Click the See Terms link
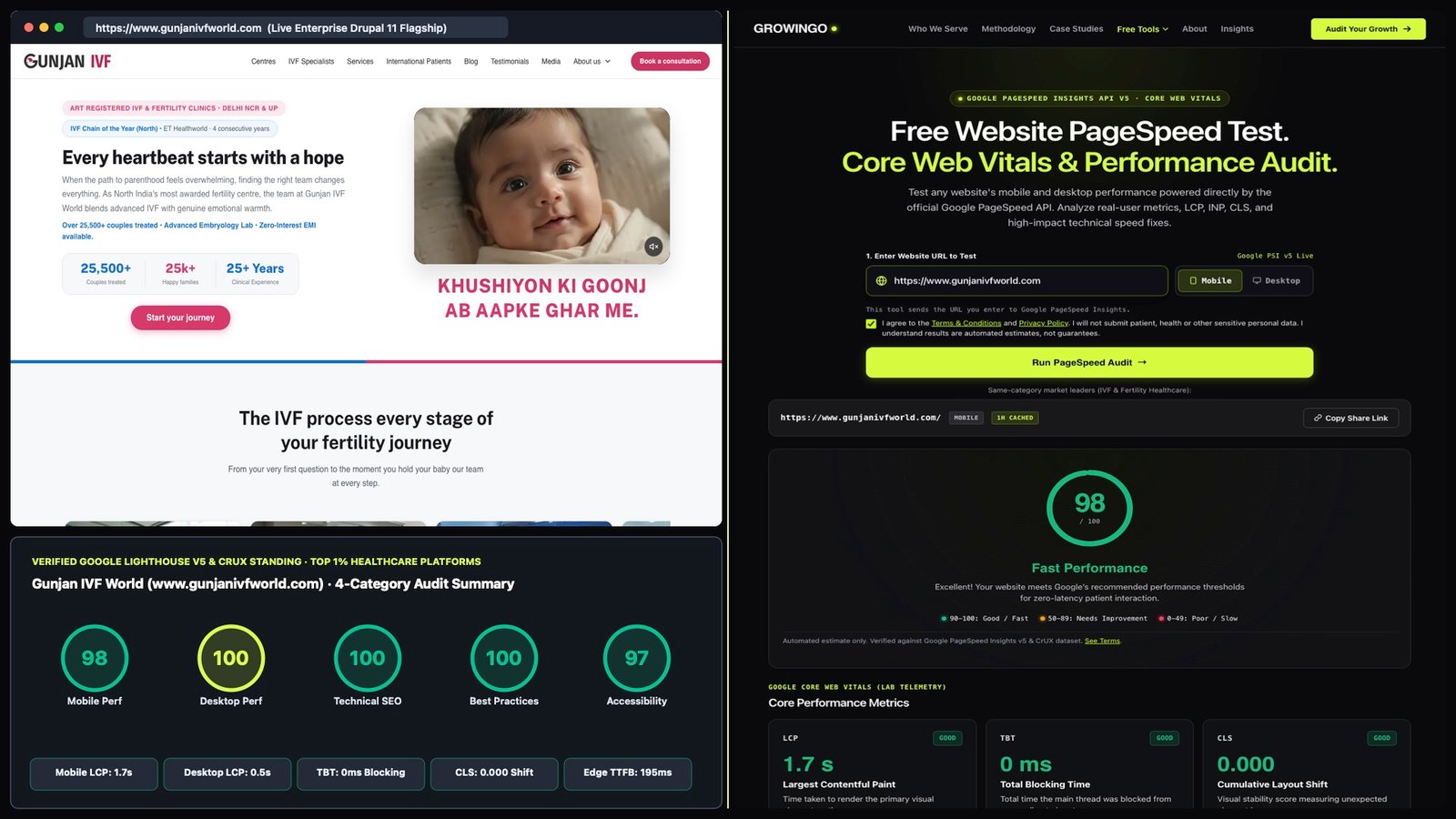The image size is (1456, 819). point(1102,641)
